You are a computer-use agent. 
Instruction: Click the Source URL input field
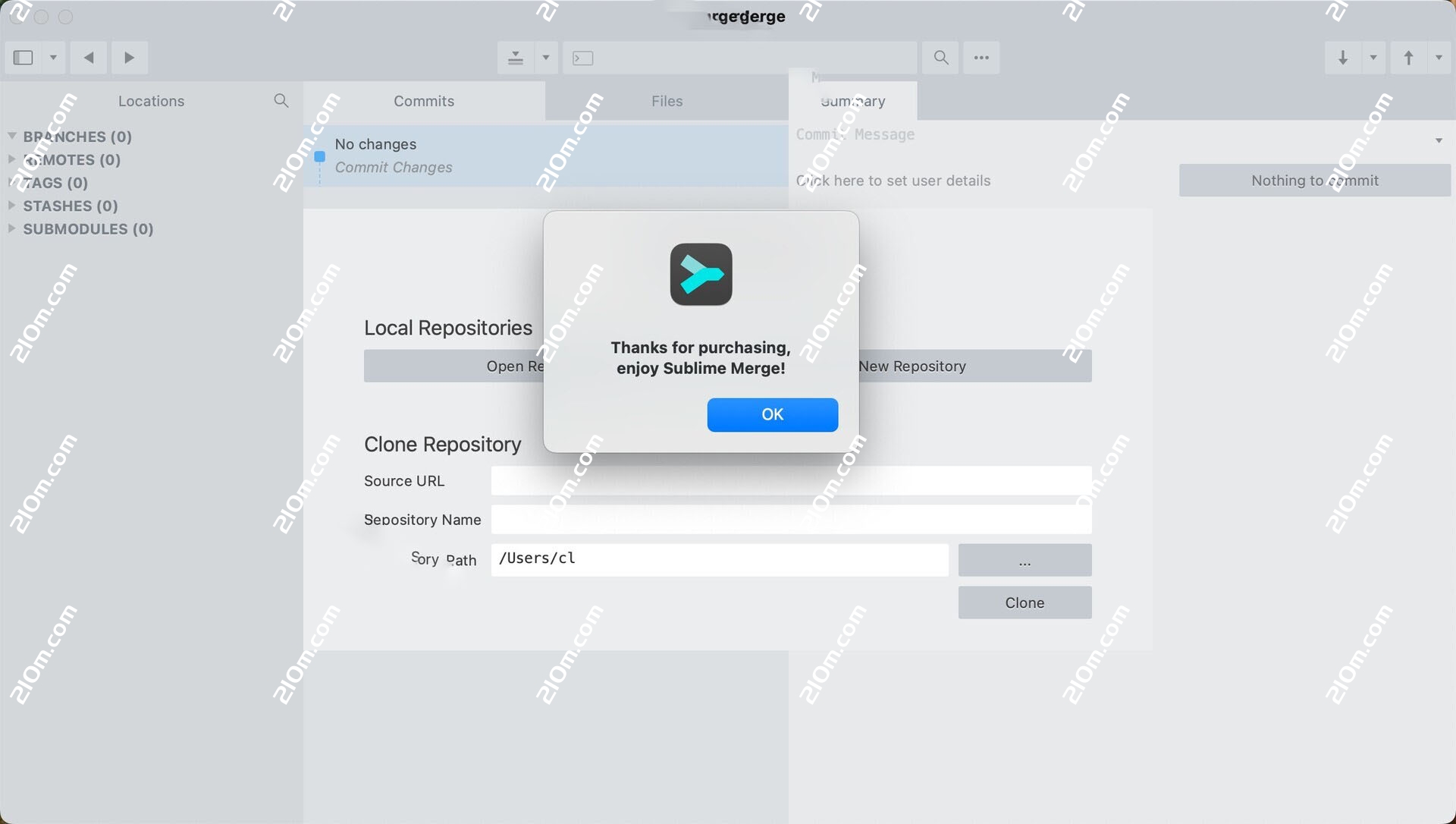click(791, 480)
